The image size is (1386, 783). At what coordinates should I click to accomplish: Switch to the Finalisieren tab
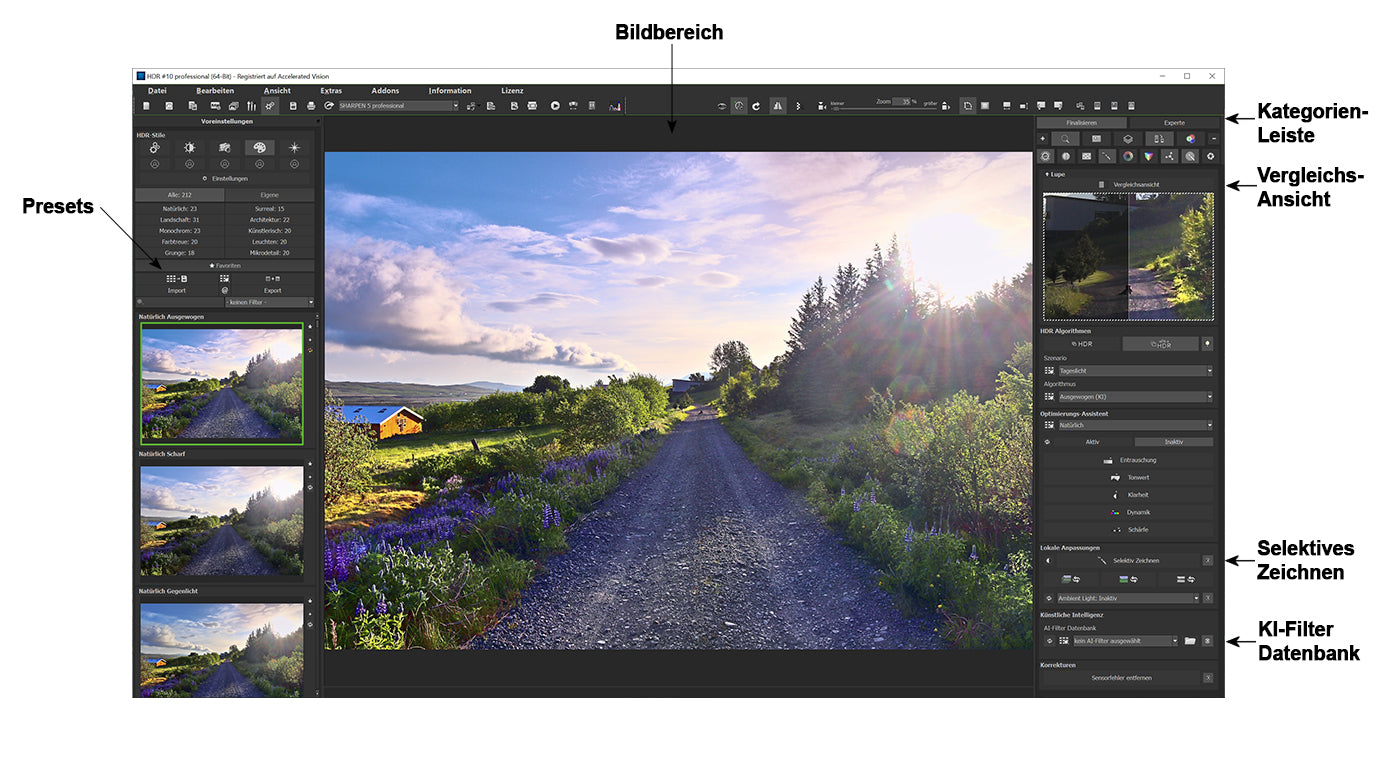pyautogui.click(x=1081, y=123)
